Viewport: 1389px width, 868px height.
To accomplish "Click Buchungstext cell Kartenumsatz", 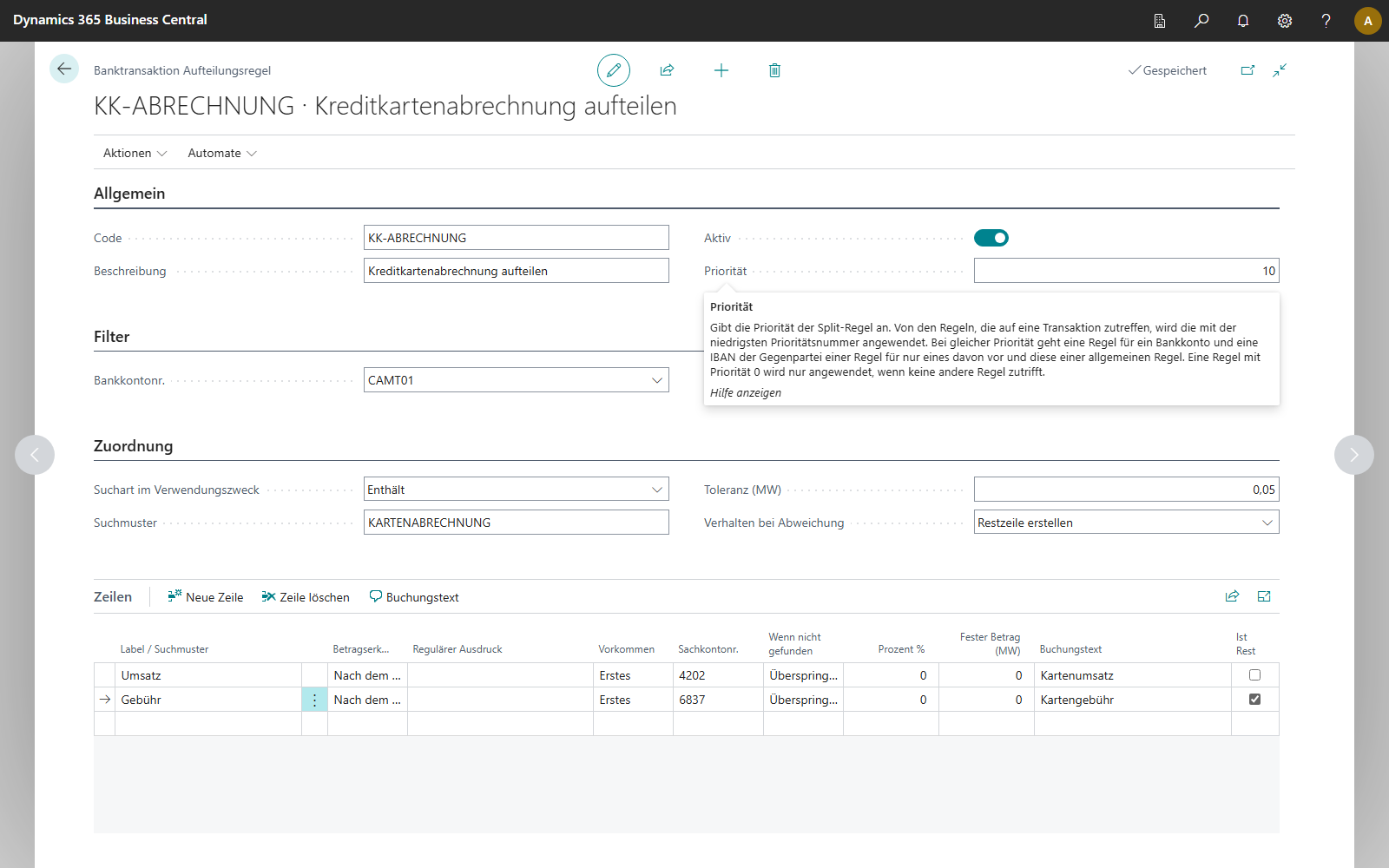I will [1133, 675].
